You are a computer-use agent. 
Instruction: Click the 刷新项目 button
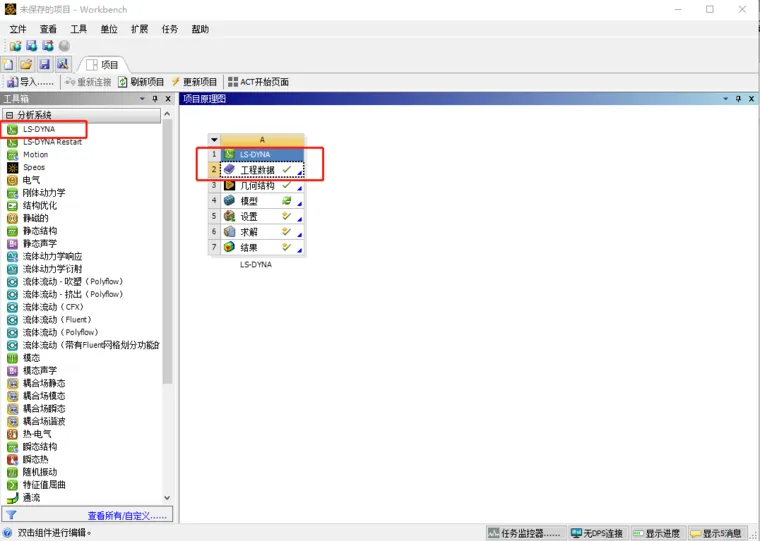[x=141, y=82]
